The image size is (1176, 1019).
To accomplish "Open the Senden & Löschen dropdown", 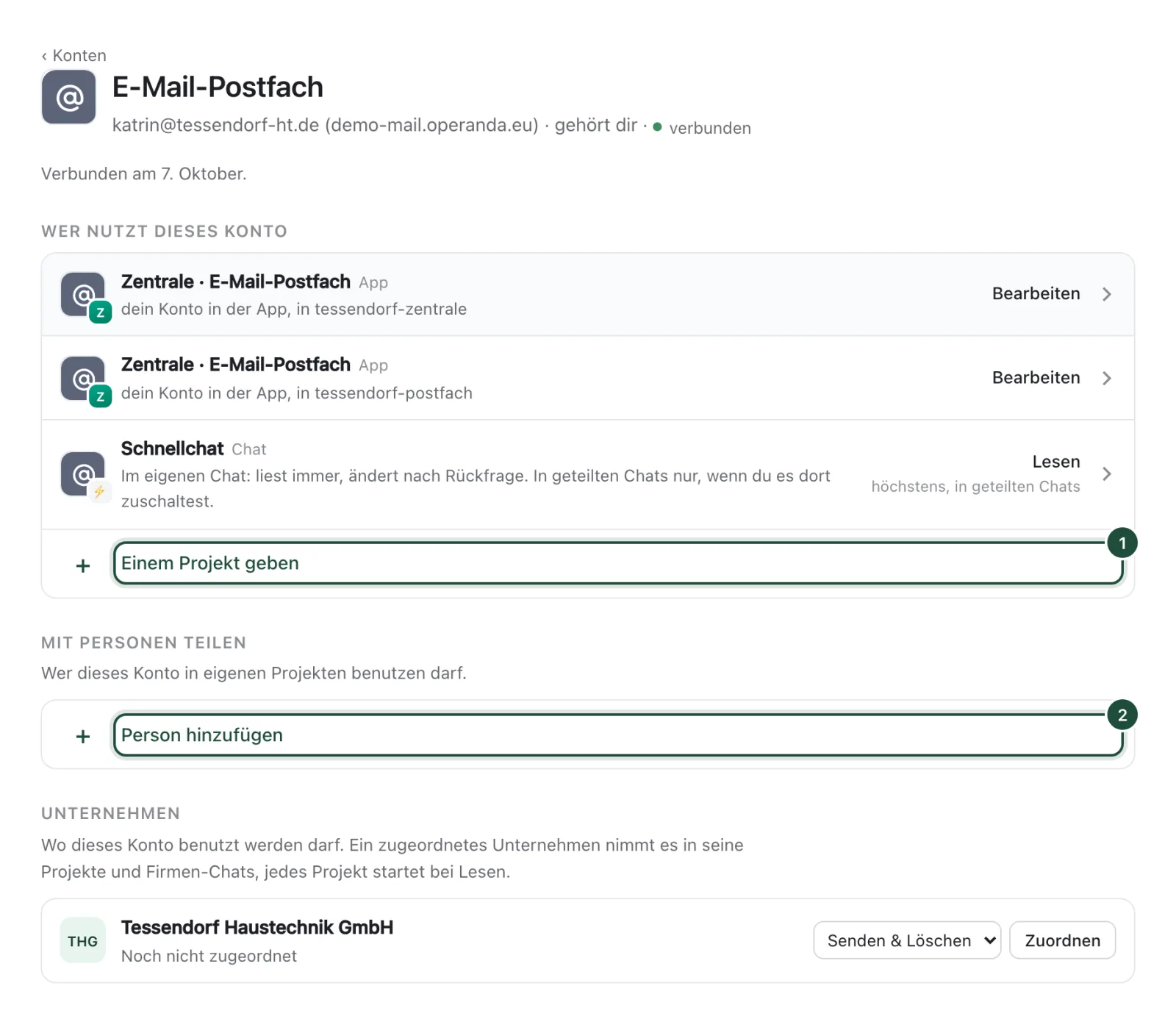I will [907, 940].
